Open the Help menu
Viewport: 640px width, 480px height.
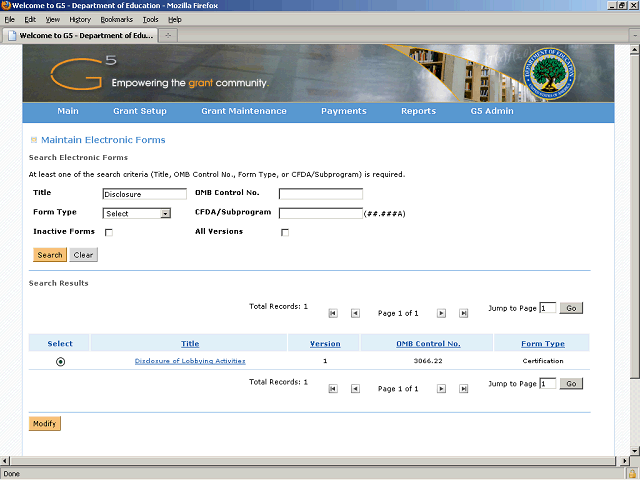175,20
